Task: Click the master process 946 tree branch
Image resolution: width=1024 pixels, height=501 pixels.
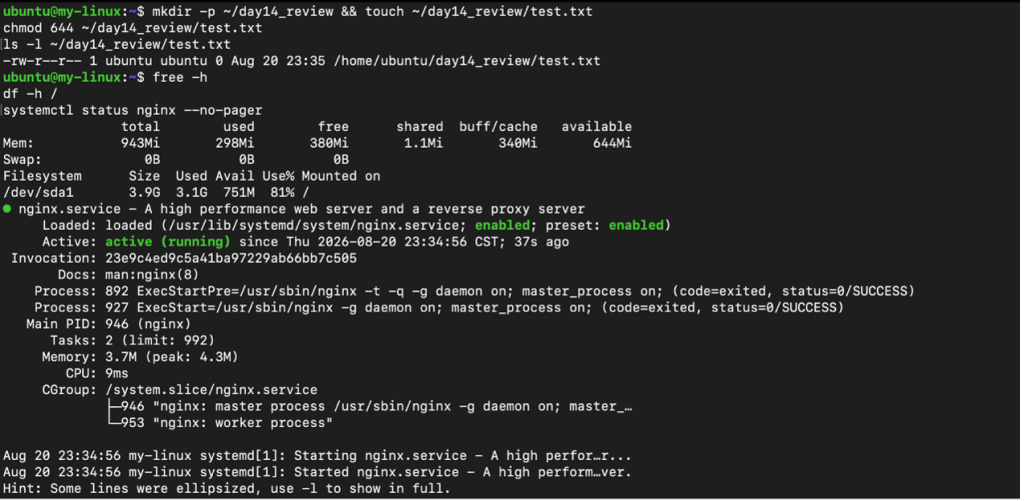Action: [x=369, y=406]
